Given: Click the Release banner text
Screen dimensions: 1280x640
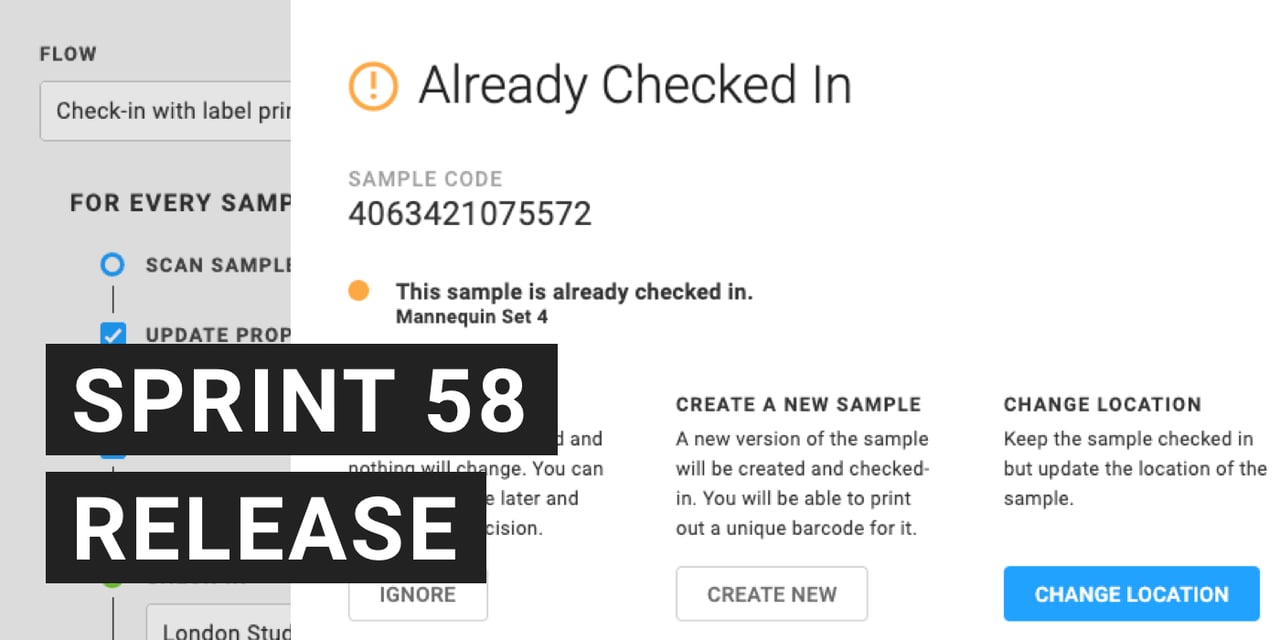Looking at the screenshot, I should point(265,527).
